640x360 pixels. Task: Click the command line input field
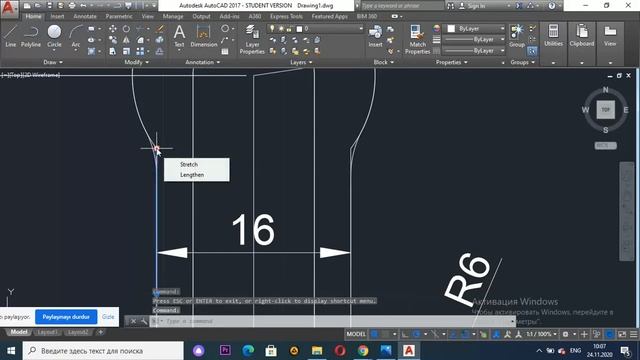(x=333, y=321)
